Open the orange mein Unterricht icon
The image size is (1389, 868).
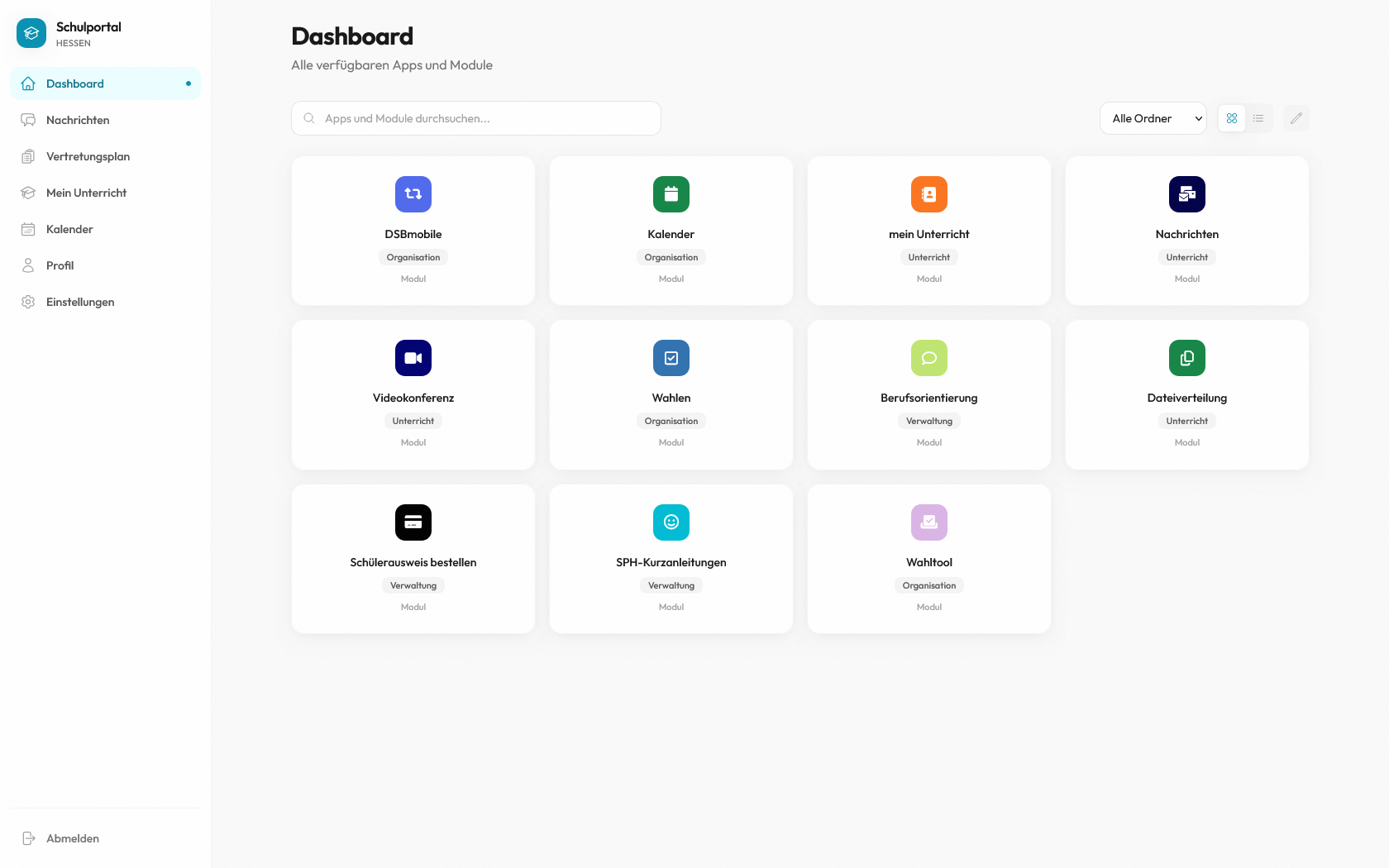[929, 194]
